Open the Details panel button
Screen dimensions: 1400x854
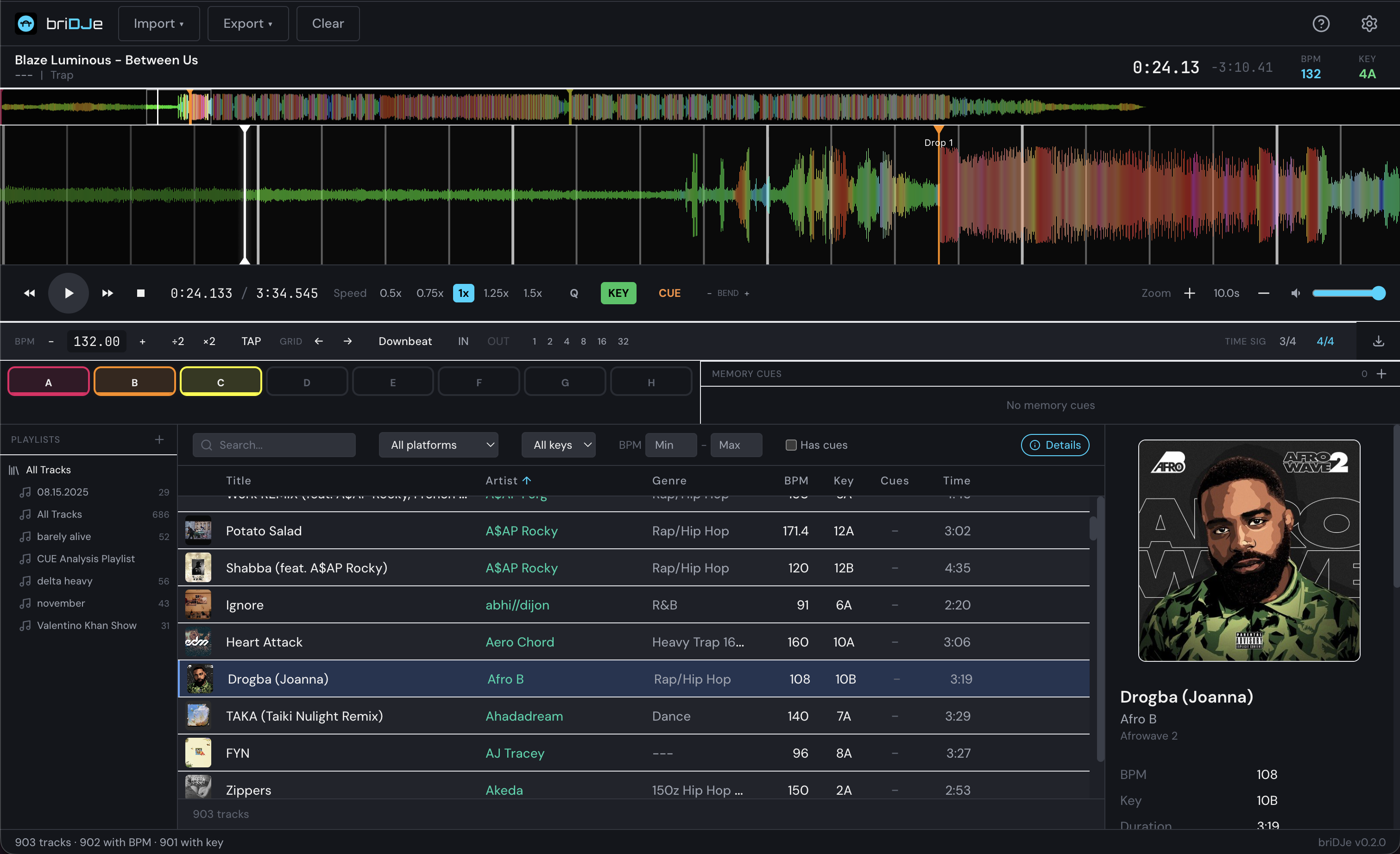click(x=1055, y=445)
